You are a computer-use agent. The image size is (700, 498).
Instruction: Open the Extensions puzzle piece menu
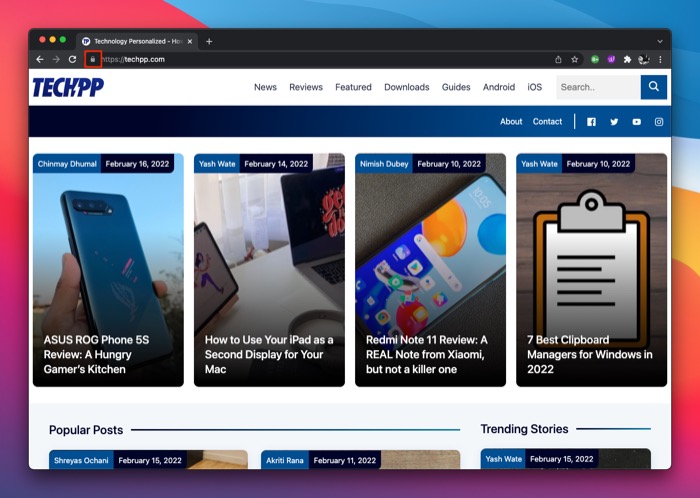pyautogui.click(x=627, y=59)
